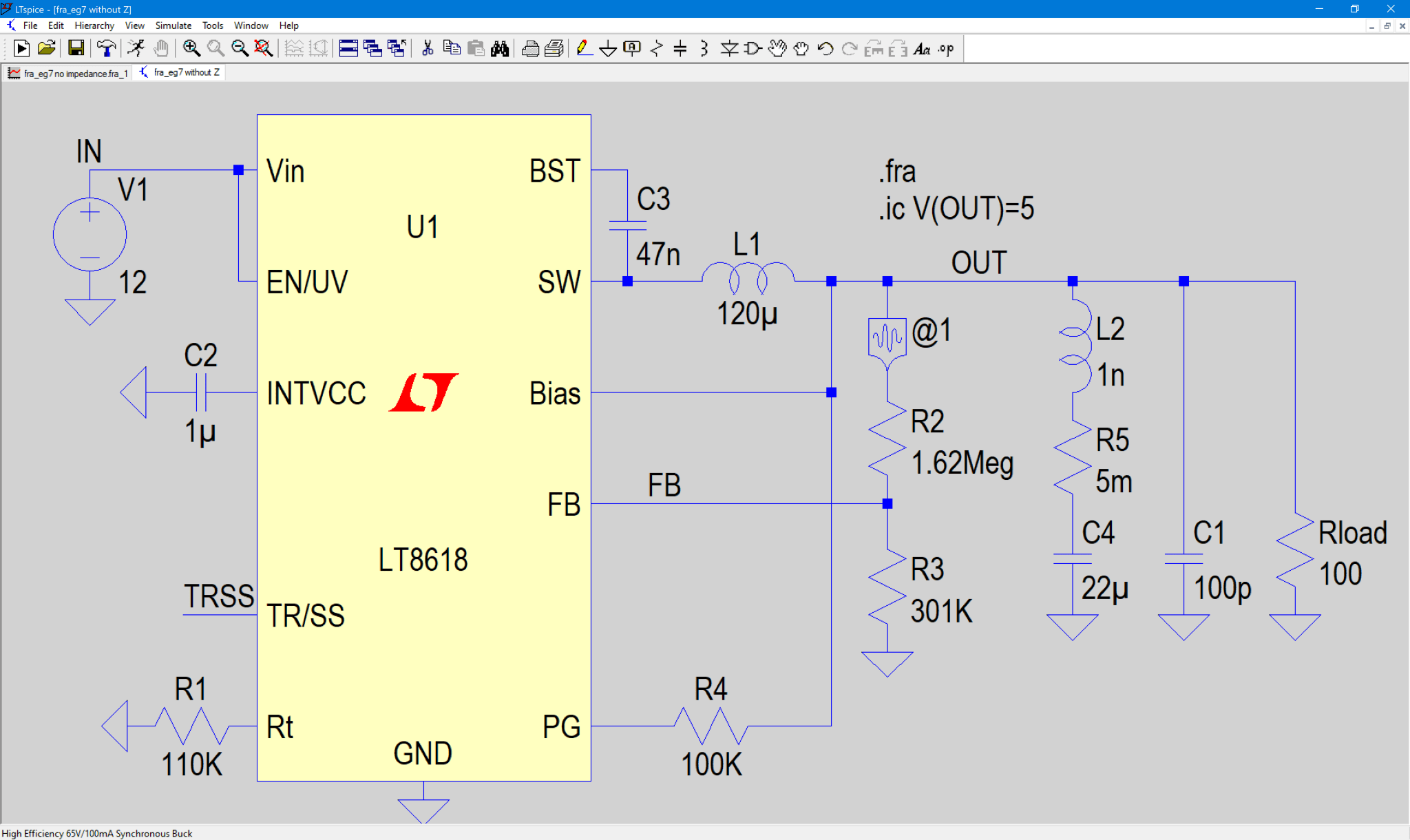The image size is (1410, 840).
Task: Select the Inductor placement tool
Action: click(703, 48)
